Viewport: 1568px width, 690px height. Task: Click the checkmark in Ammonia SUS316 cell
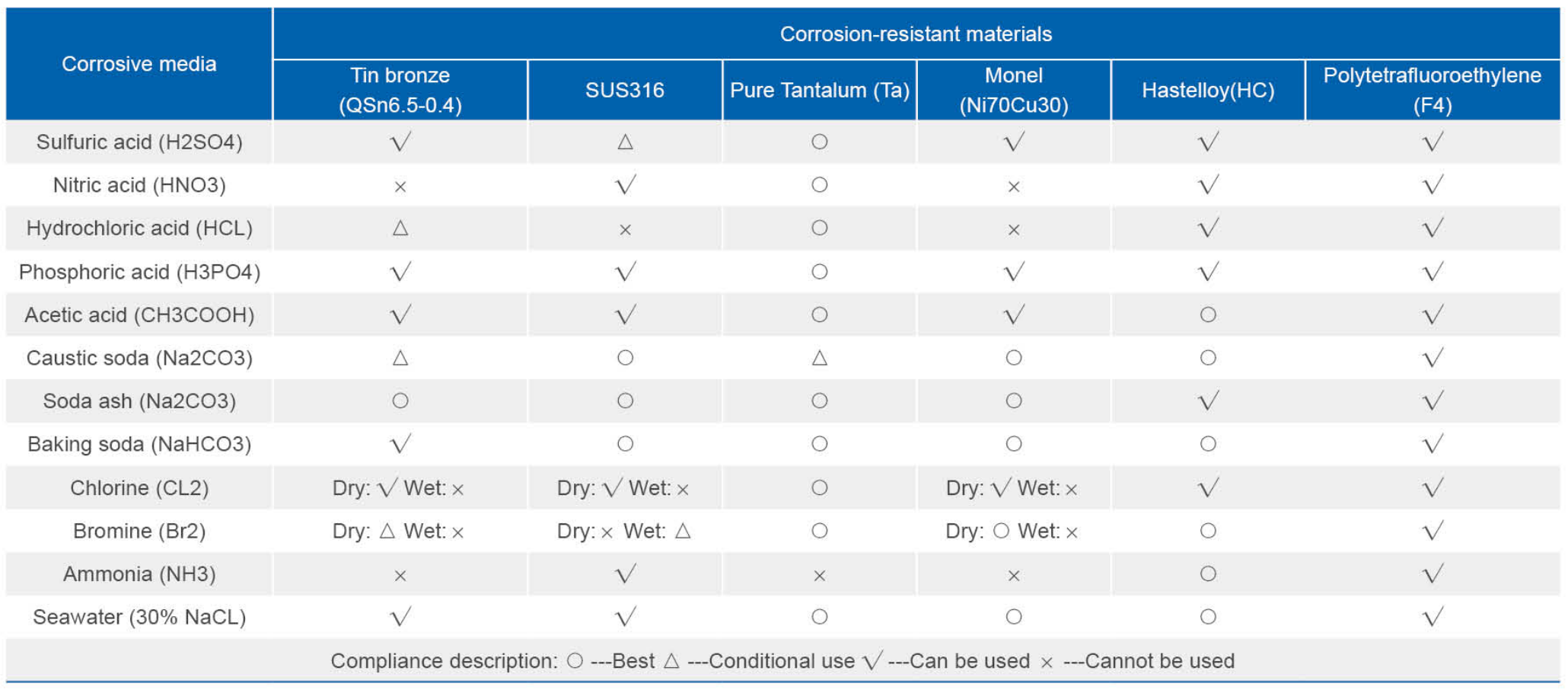click(x=625, y=573)
